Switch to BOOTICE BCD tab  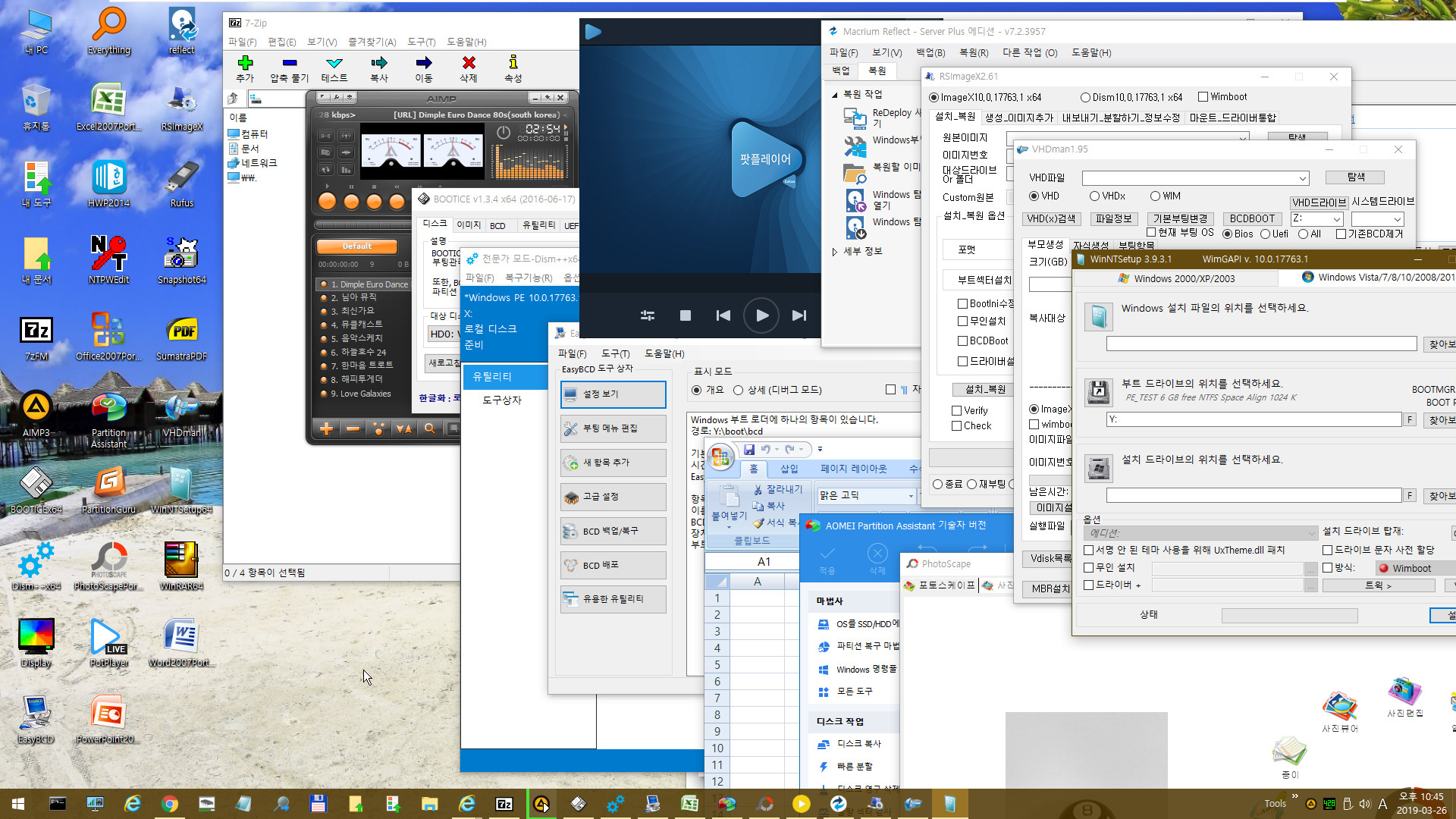(497, 226)
